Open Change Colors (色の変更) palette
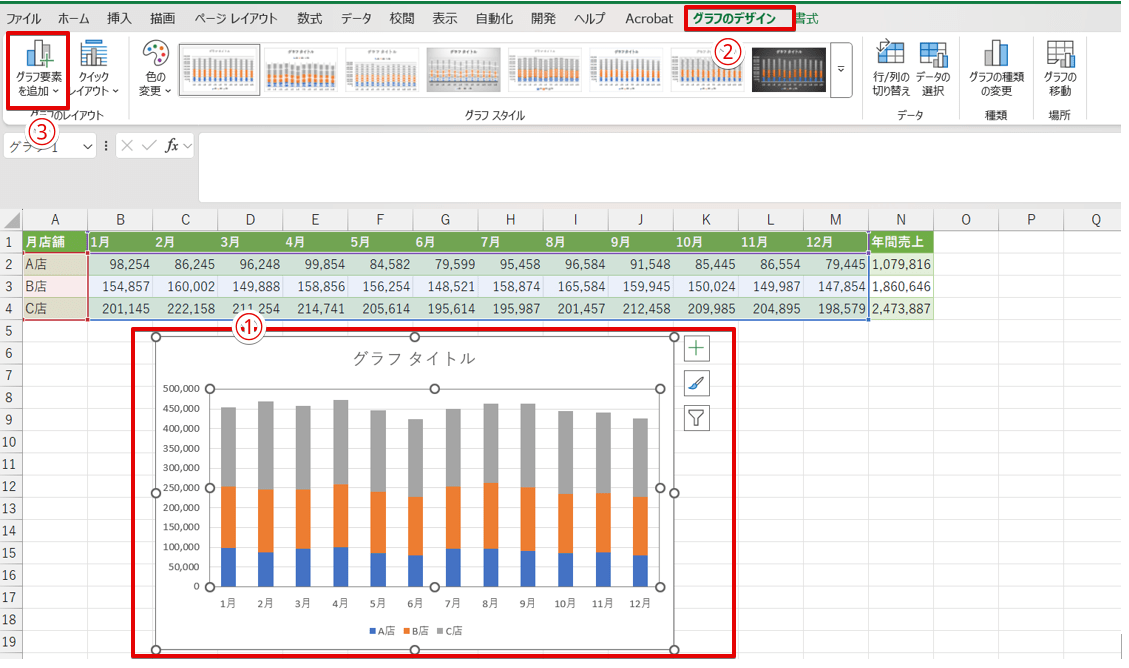The height and width of the screenshot is (668, 1129). (x=155, y=69)
